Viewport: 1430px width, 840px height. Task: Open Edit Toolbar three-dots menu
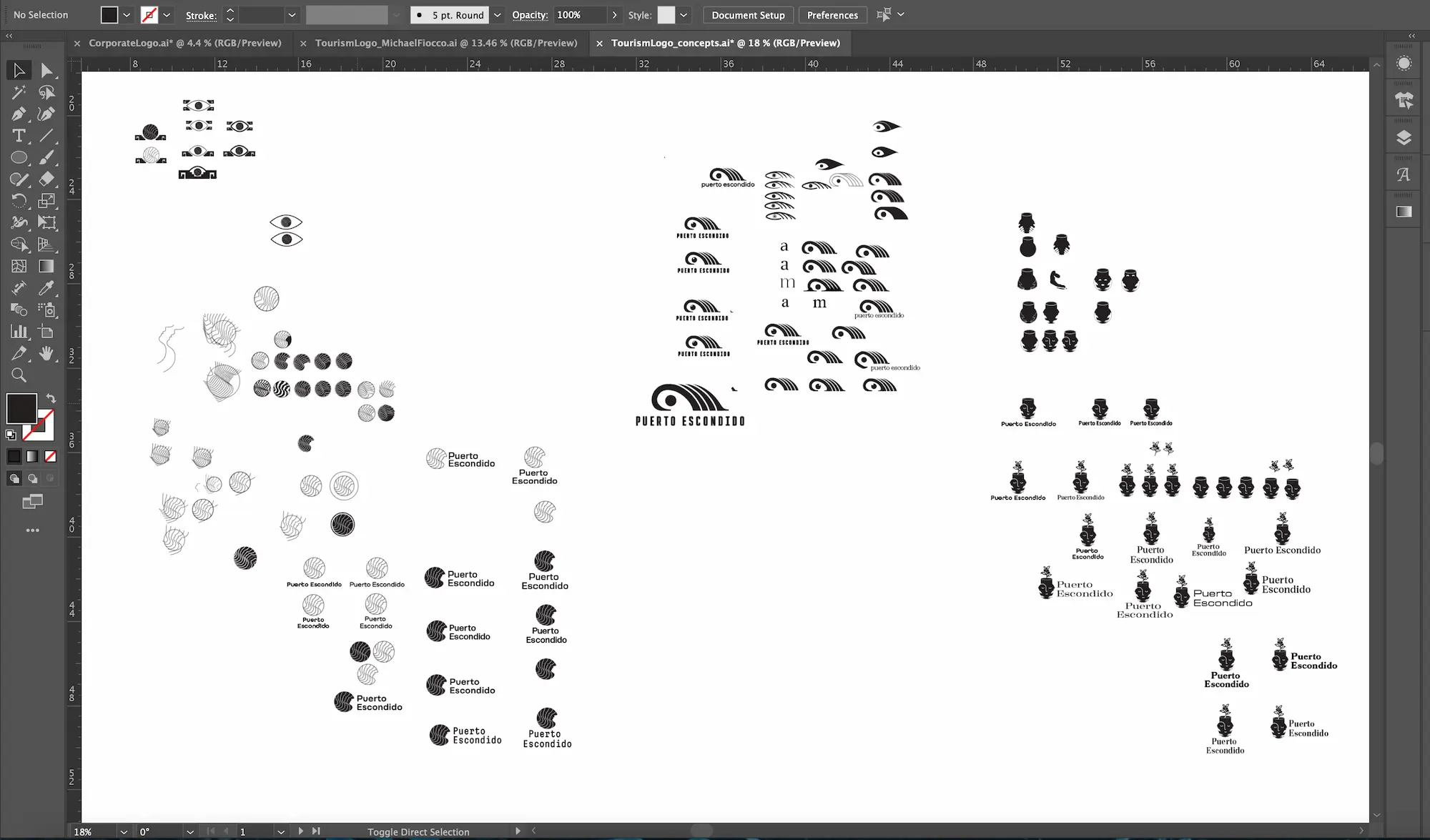tap(32, 530)
